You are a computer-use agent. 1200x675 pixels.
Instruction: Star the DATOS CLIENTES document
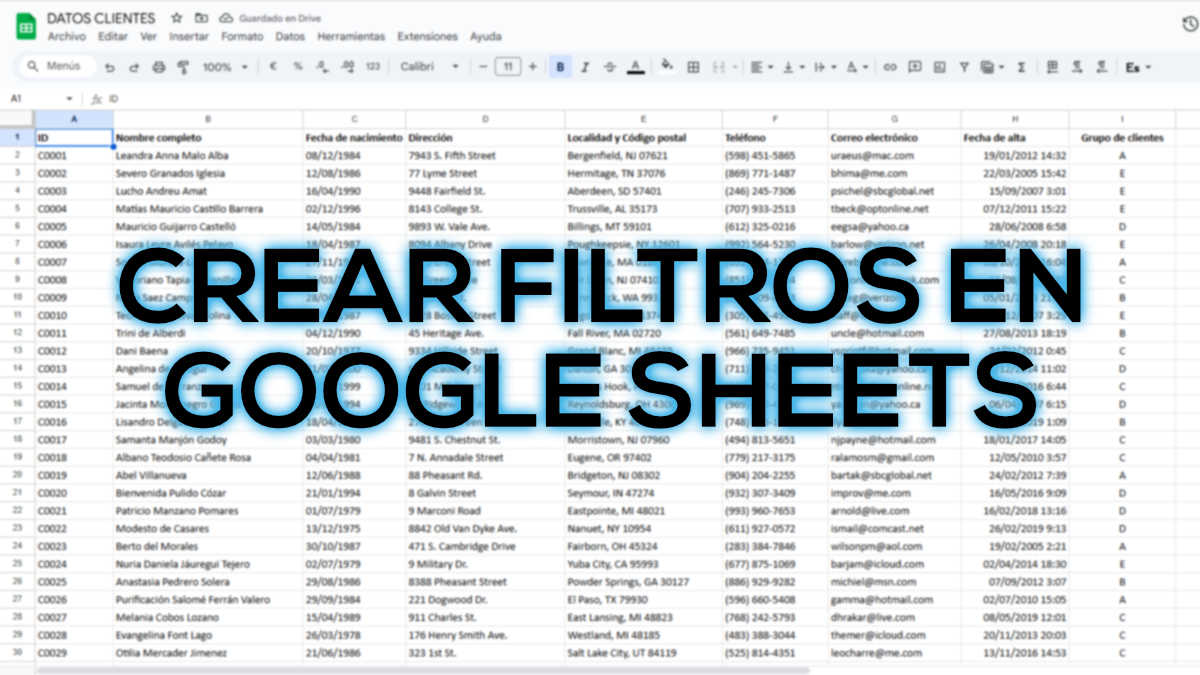[177, 18]
